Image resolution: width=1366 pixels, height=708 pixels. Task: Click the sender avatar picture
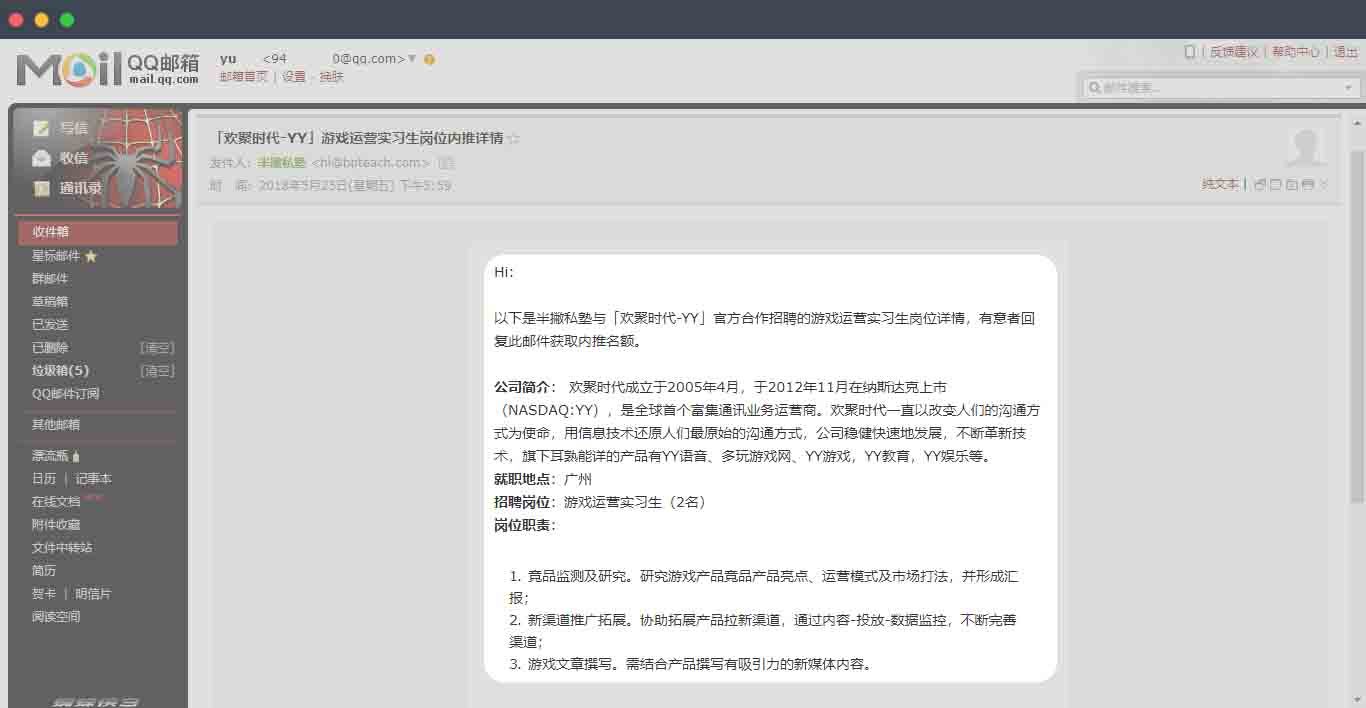point(1305,148)
